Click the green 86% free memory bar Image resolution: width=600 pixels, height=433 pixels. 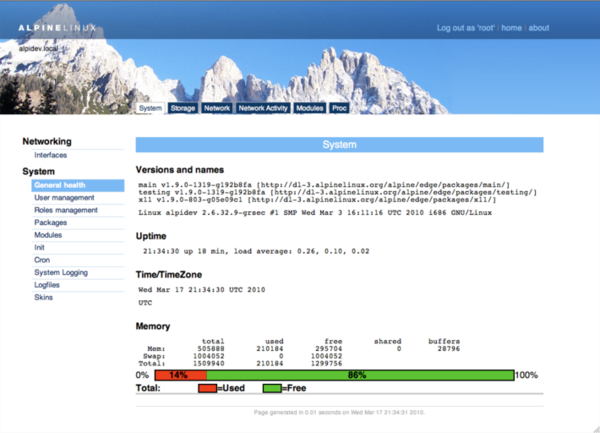[360, 375]
